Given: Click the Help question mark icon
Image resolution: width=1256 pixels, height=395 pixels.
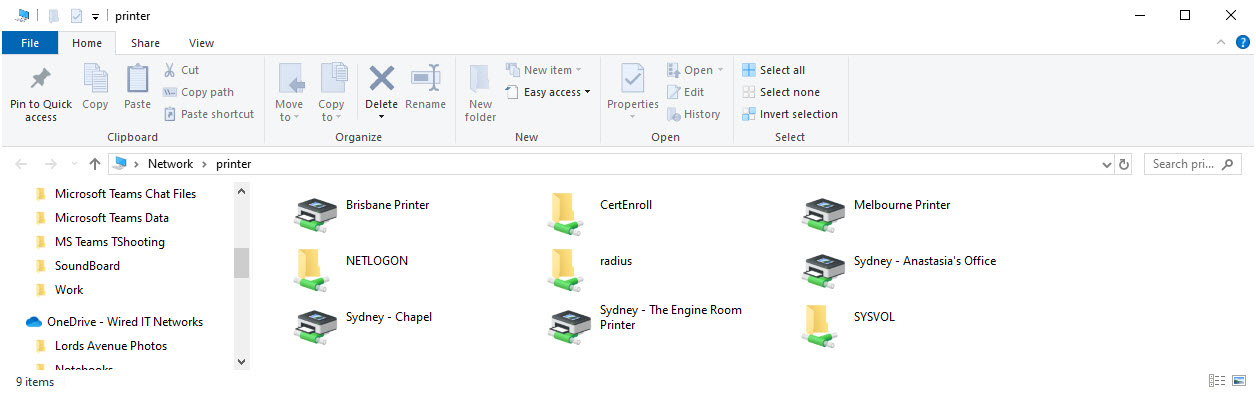Looking at the screenshot, I should point(1243,43).
